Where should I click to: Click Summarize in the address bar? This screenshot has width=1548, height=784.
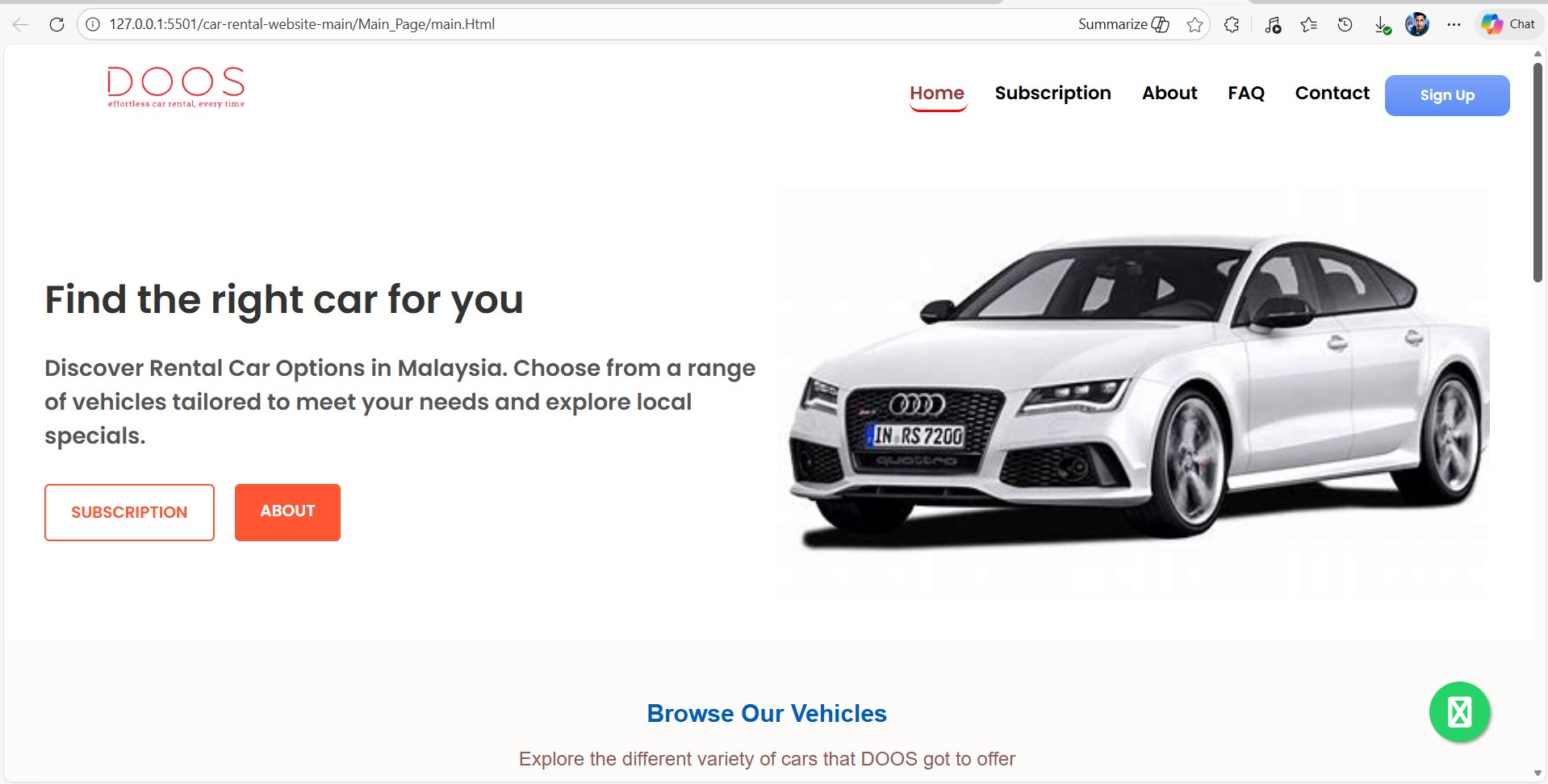(1123, 24)
